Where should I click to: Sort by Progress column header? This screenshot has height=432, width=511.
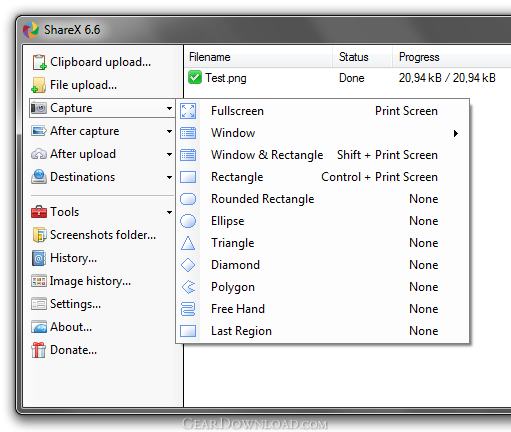point(452,57)
